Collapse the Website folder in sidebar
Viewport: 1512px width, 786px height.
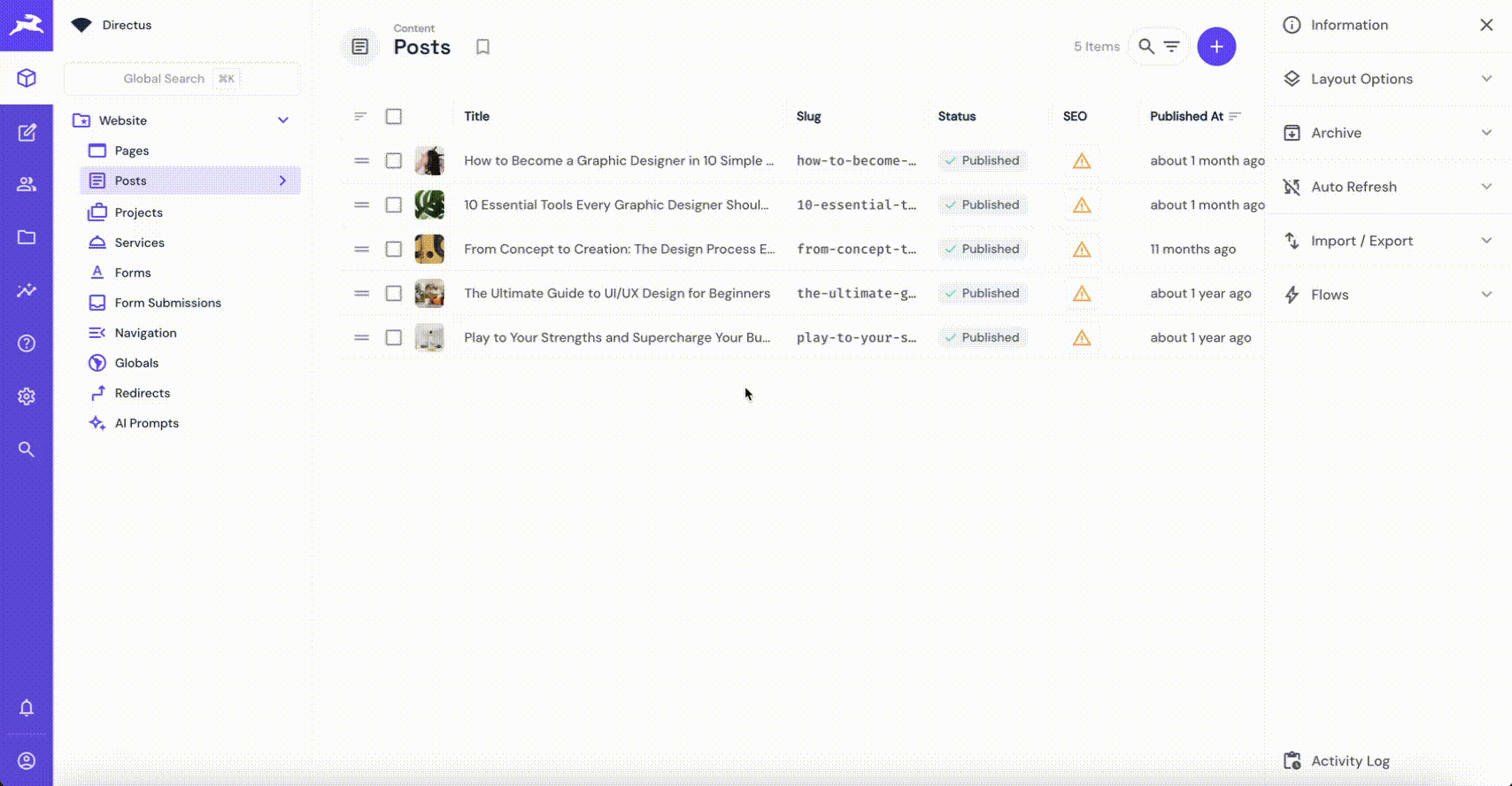point(283,120)
